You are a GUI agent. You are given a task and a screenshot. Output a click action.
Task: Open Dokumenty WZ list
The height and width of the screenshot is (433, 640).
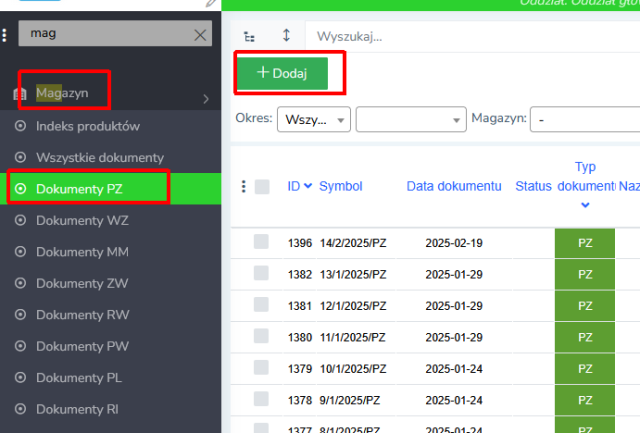82,220
